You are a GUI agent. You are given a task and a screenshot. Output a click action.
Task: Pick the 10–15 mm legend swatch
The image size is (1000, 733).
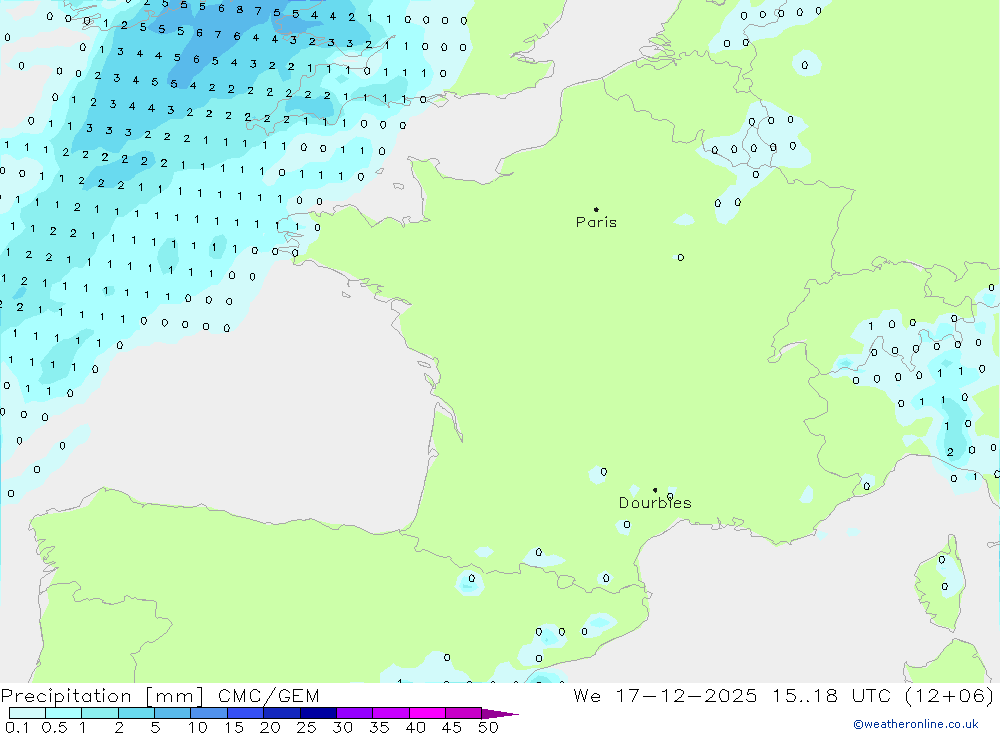[209, 713]
